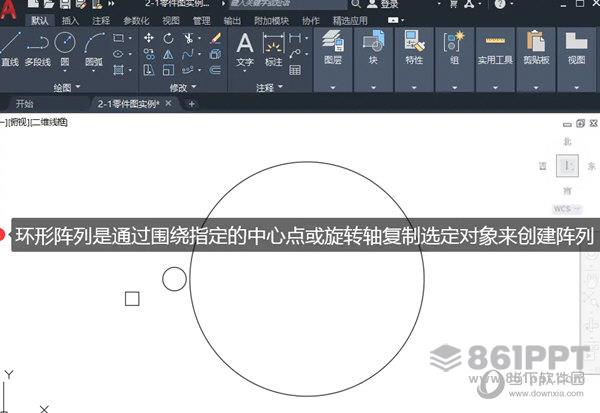Viewport: 600px width, 413px height.
Task: Open the WCS coordinate system dropdown
Action: 567,209
